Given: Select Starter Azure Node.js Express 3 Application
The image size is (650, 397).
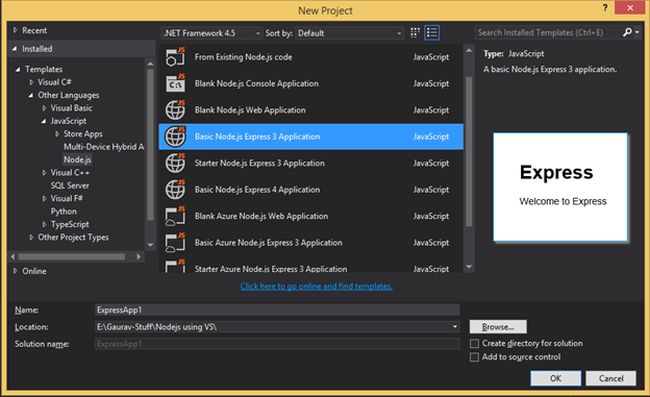Looking at the screenshot, I should point(311,266).
